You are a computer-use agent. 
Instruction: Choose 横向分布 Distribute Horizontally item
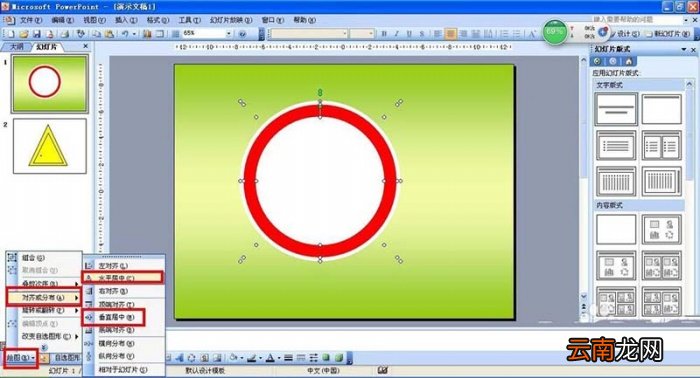pyautogui.click(x=123, y=343)
